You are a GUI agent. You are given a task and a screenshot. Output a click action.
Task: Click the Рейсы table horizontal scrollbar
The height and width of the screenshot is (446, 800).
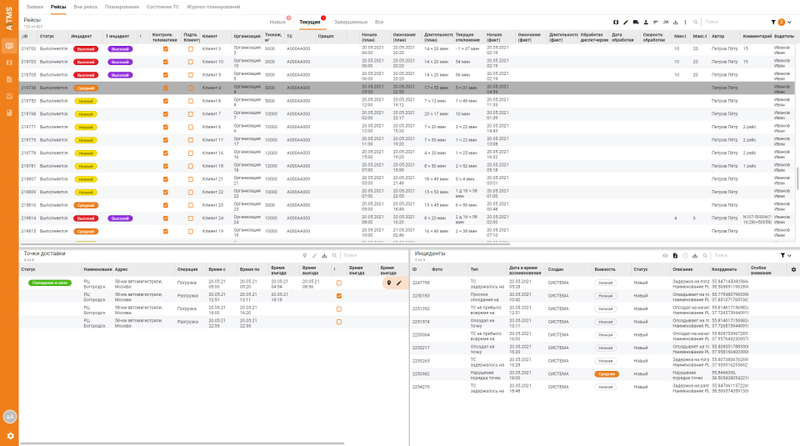click(265, 244)
